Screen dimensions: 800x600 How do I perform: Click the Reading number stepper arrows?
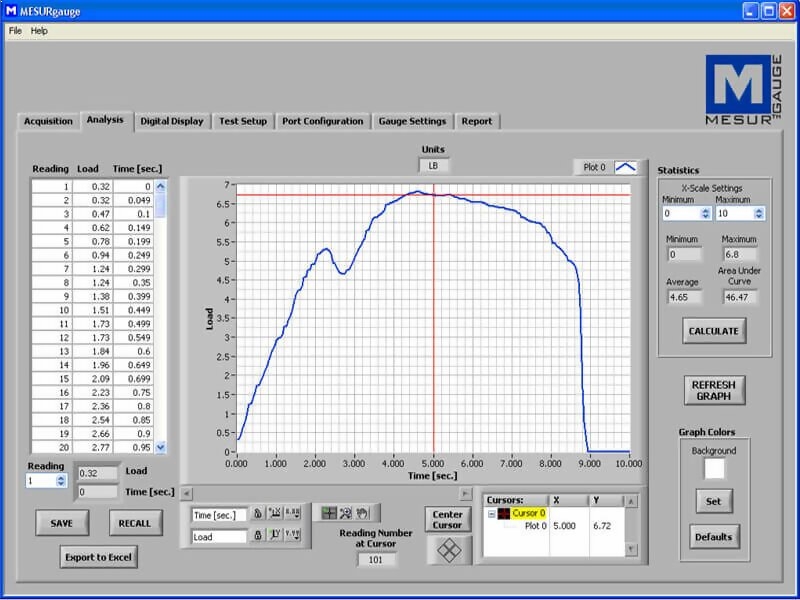[x=61, y=481]
